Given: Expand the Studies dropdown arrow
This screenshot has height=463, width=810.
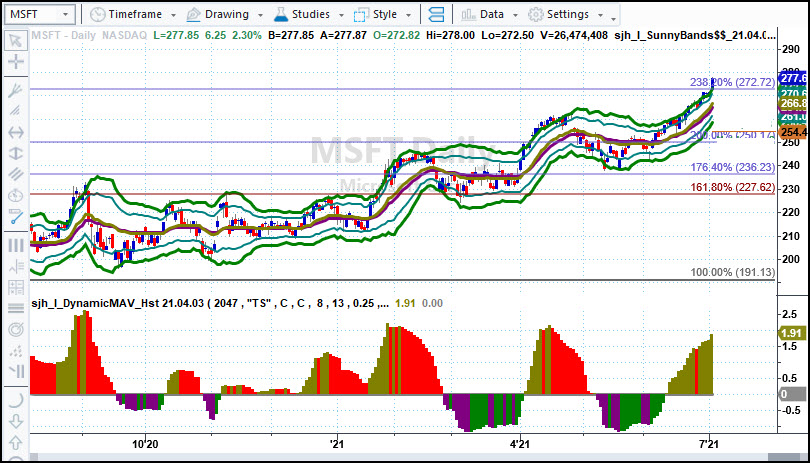Looking at the screenshot, I should point(340,16).
